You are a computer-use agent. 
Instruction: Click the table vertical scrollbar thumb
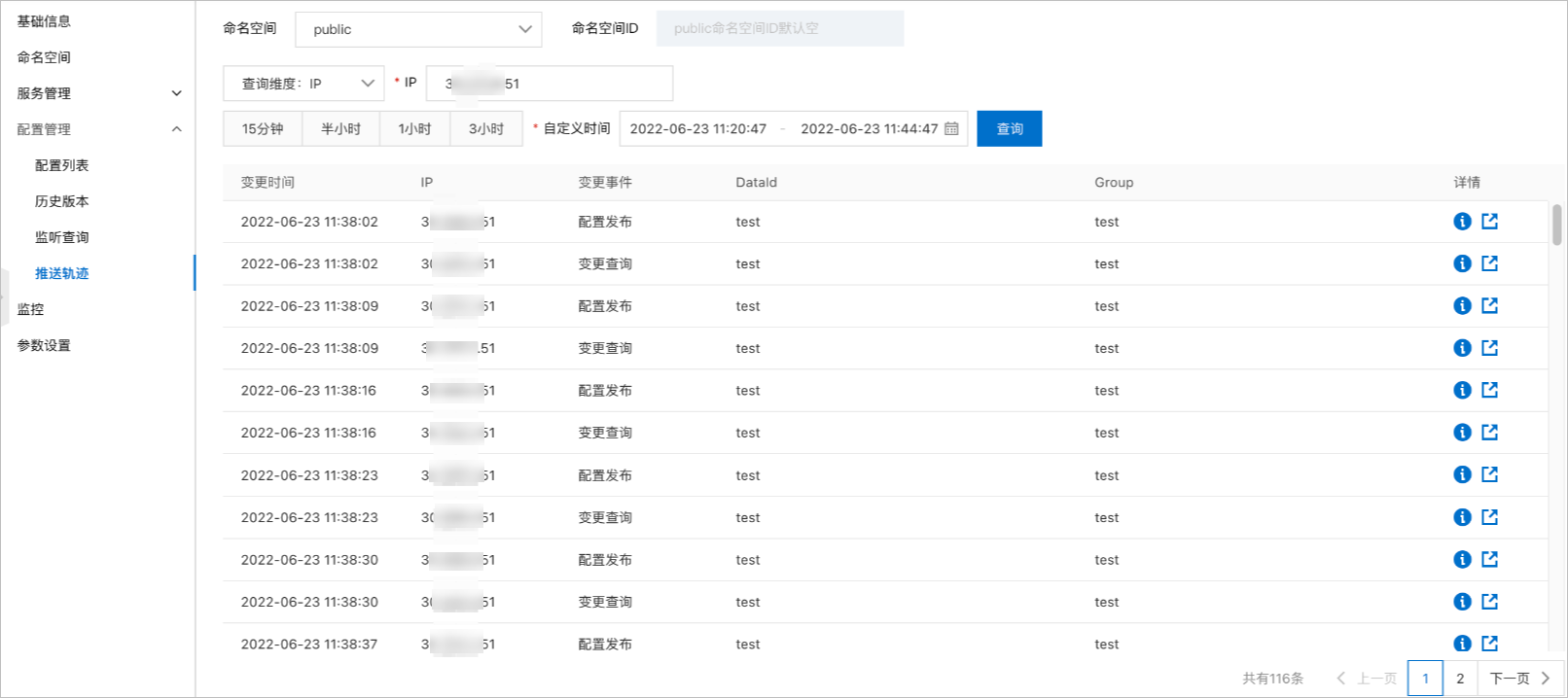1557,225
